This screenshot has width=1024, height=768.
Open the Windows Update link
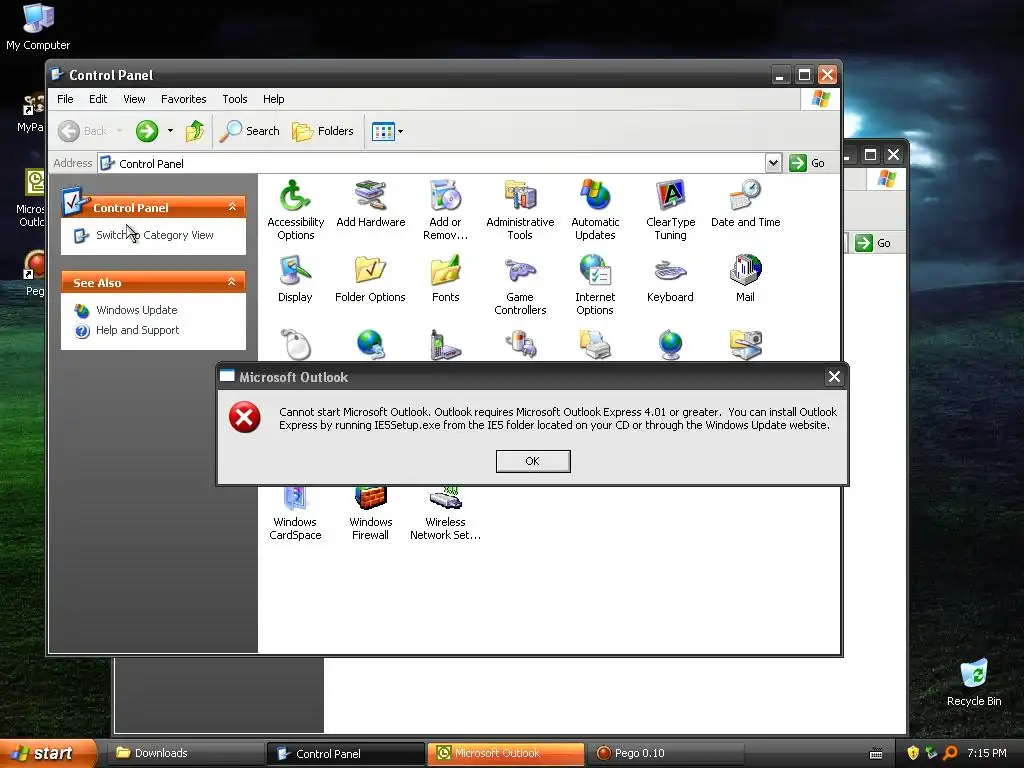coord(136,310)
